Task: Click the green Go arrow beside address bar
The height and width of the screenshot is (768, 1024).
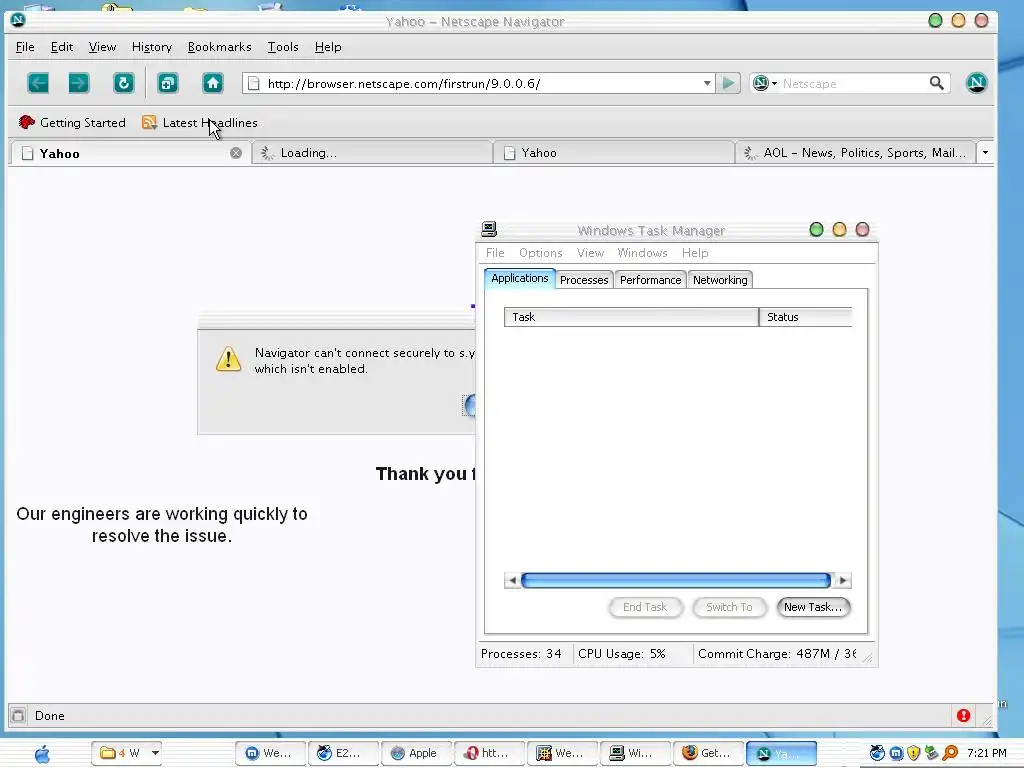Action: (x=728, y=83)
